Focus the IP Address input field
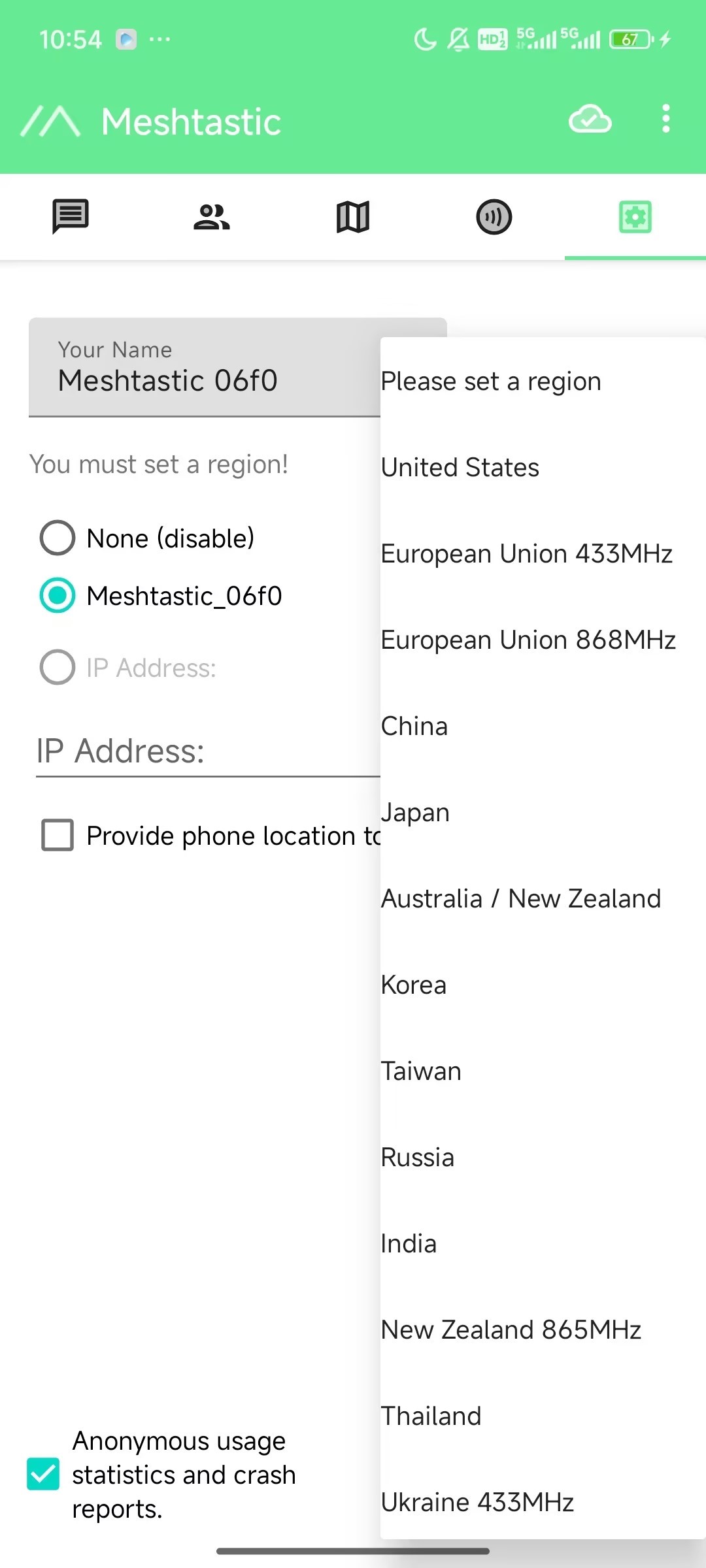Image resolution: width=706 pixels, height=1568 pixels. (208, 751)
